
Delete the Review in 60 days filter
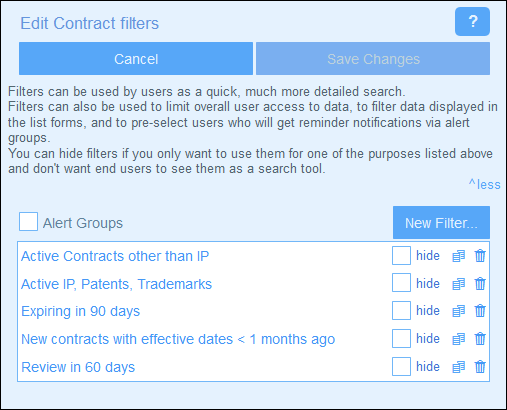tap(480, 367)
